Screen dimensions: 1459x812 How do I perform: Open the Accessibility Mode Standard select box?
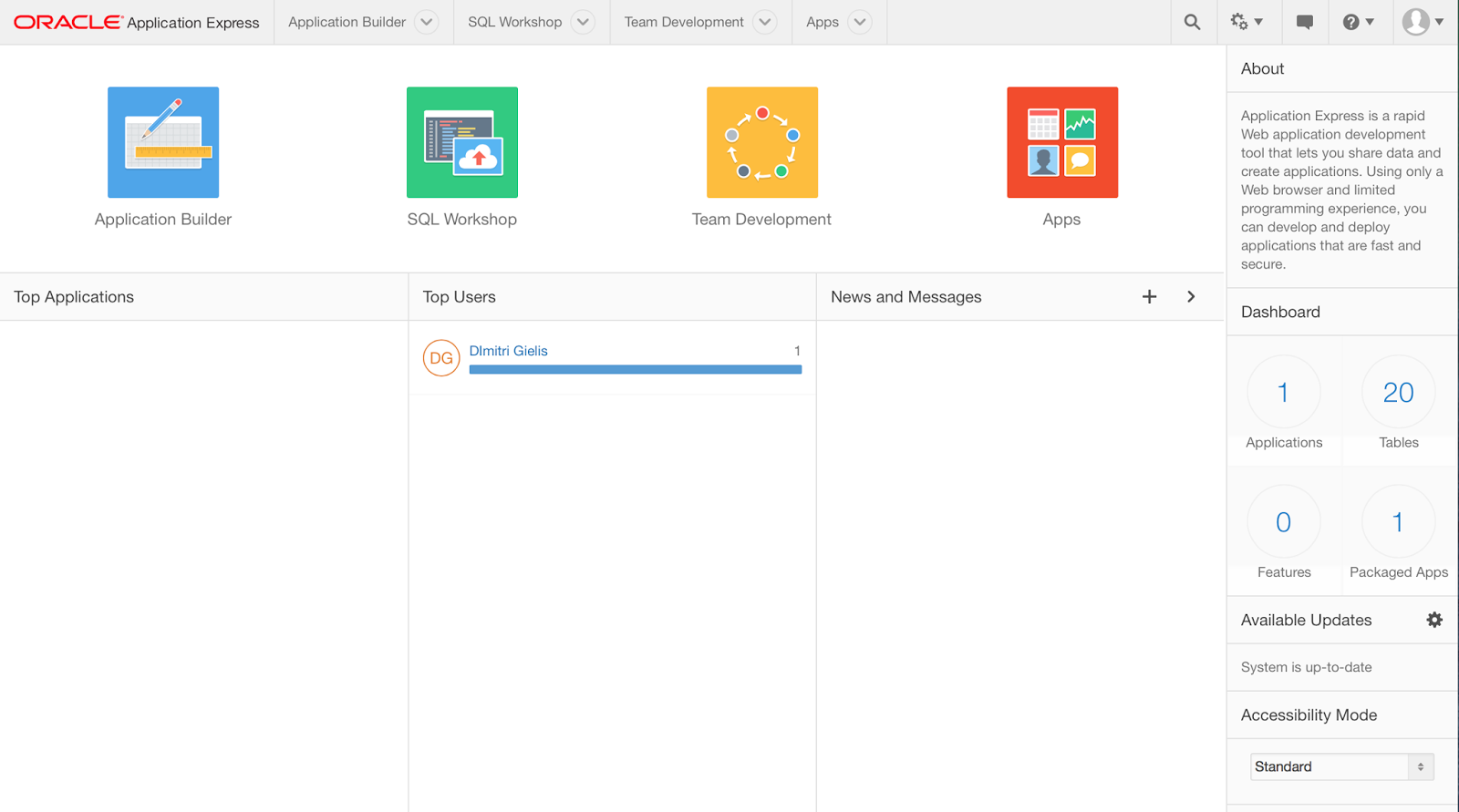[x=1341, y=766]
